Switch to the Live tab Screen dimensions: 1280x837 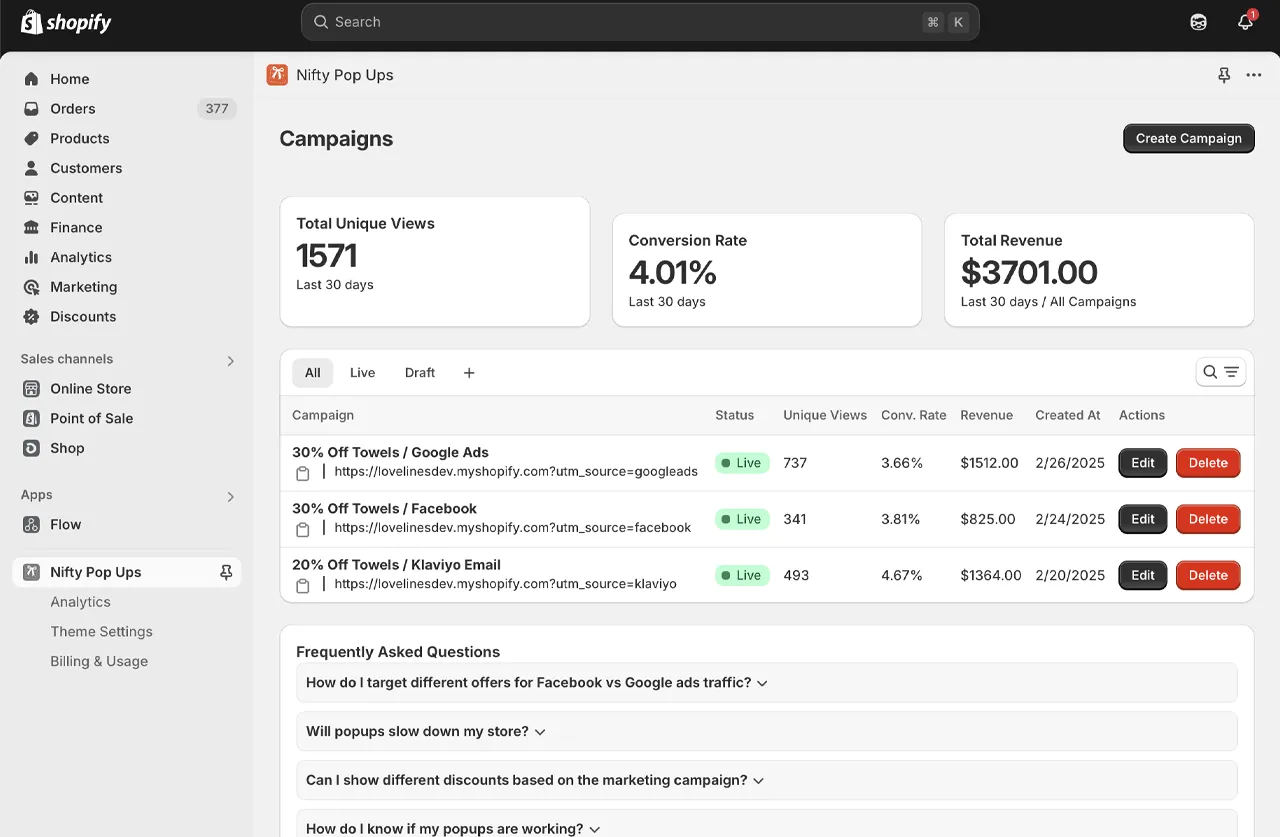362,373
